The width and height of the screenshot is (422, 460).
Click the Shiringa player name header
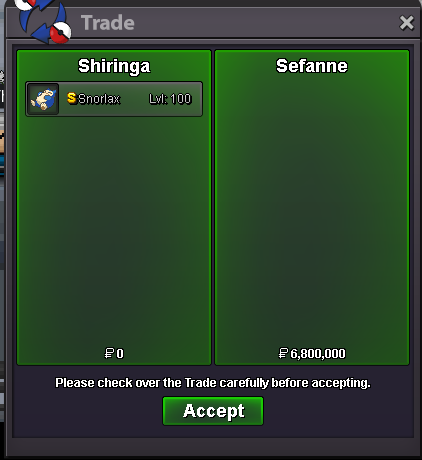coord(114,66)
